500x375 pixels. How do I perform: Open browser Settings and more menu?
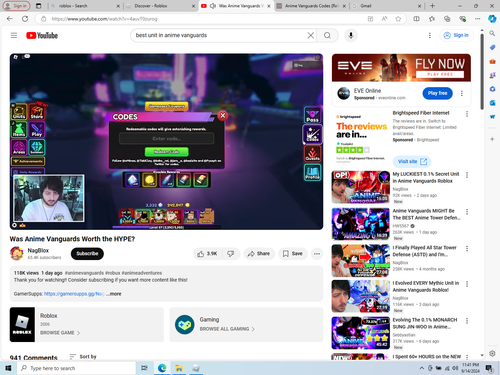tap(478, 19)
